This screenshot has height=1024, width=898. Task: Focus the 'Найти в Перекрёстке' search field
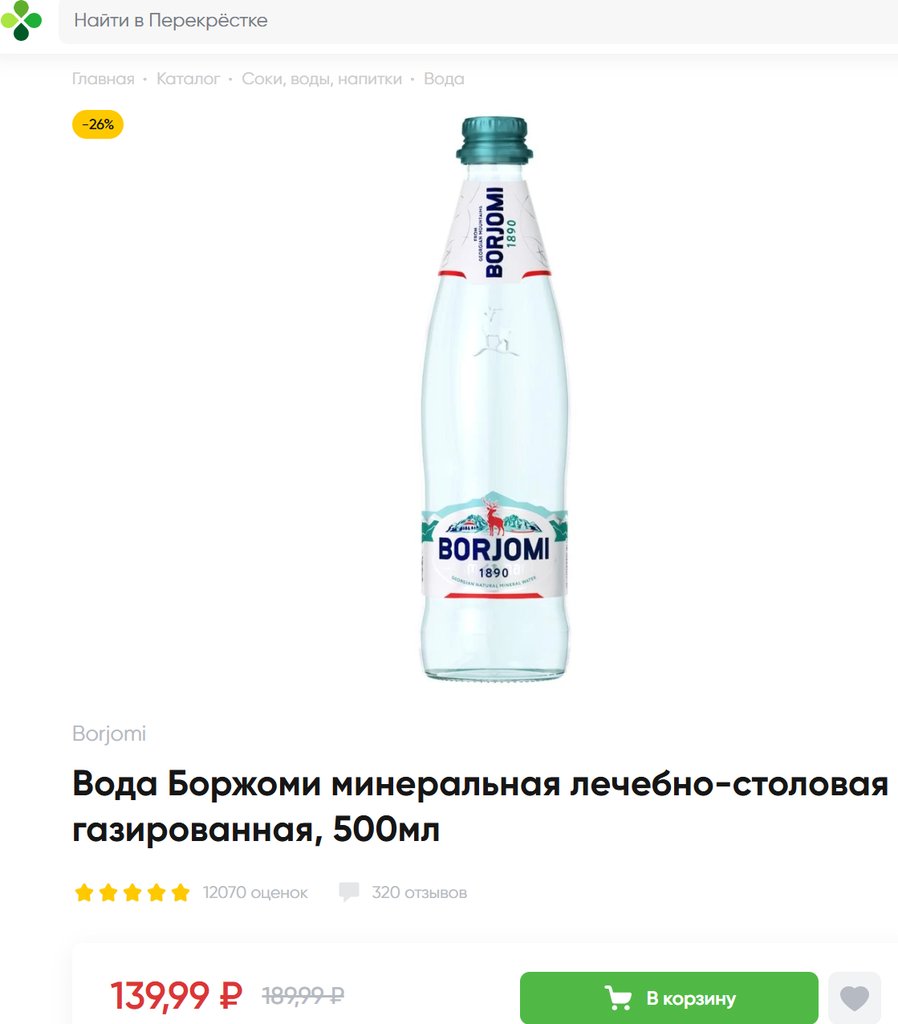coord(478,21)
